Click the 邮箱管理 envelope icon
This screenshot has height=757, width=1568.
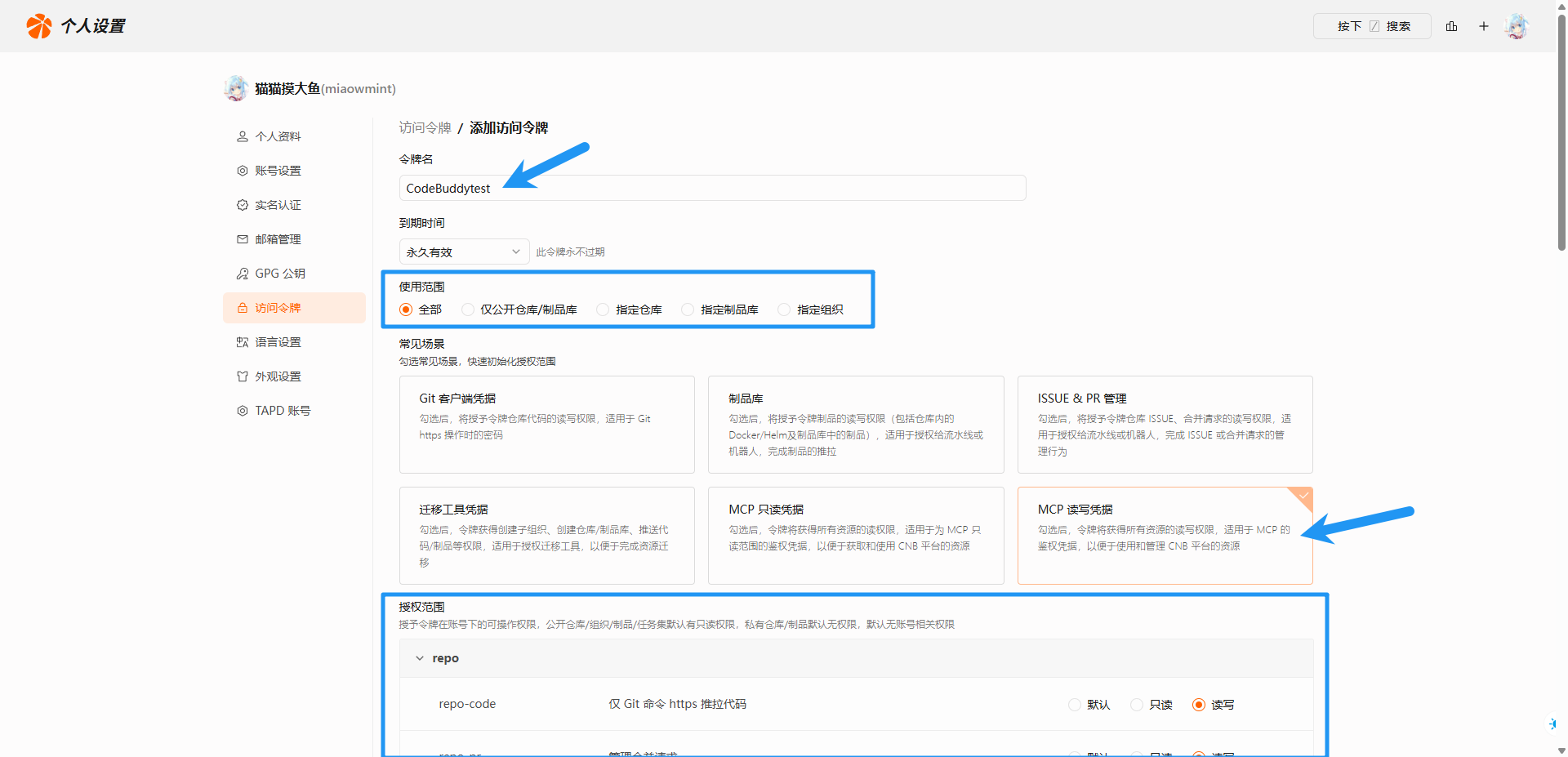coord(243,239)
